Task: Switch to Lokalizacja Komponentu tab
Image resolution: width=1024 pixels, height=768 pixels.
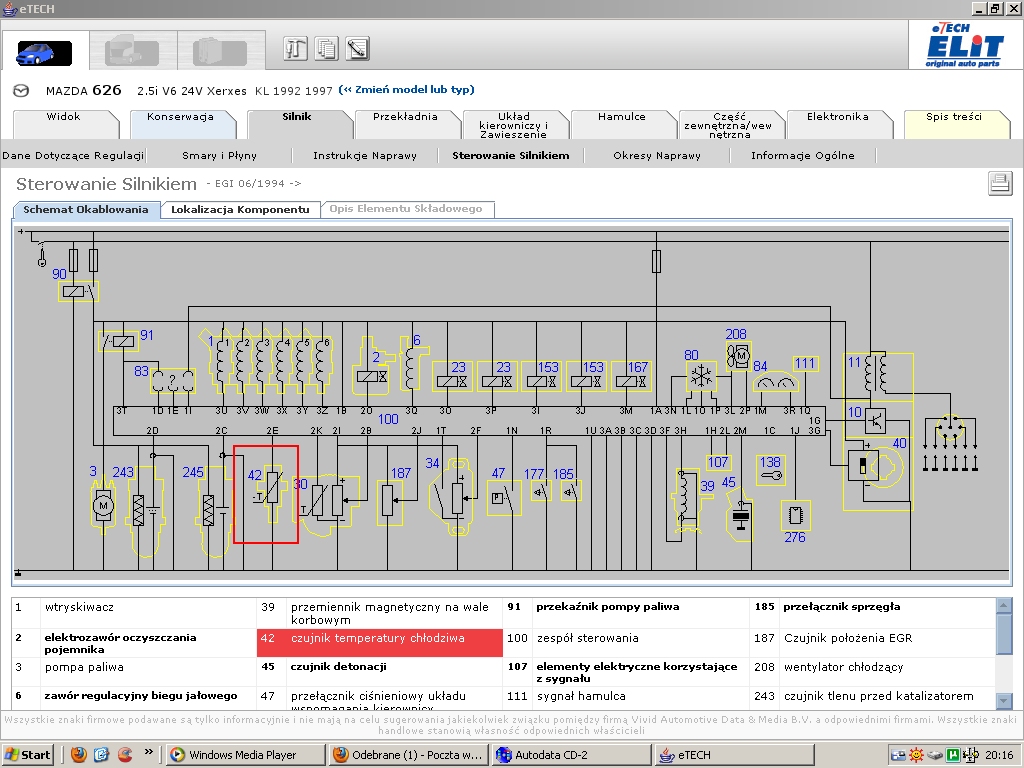Action: click(238, 210)
